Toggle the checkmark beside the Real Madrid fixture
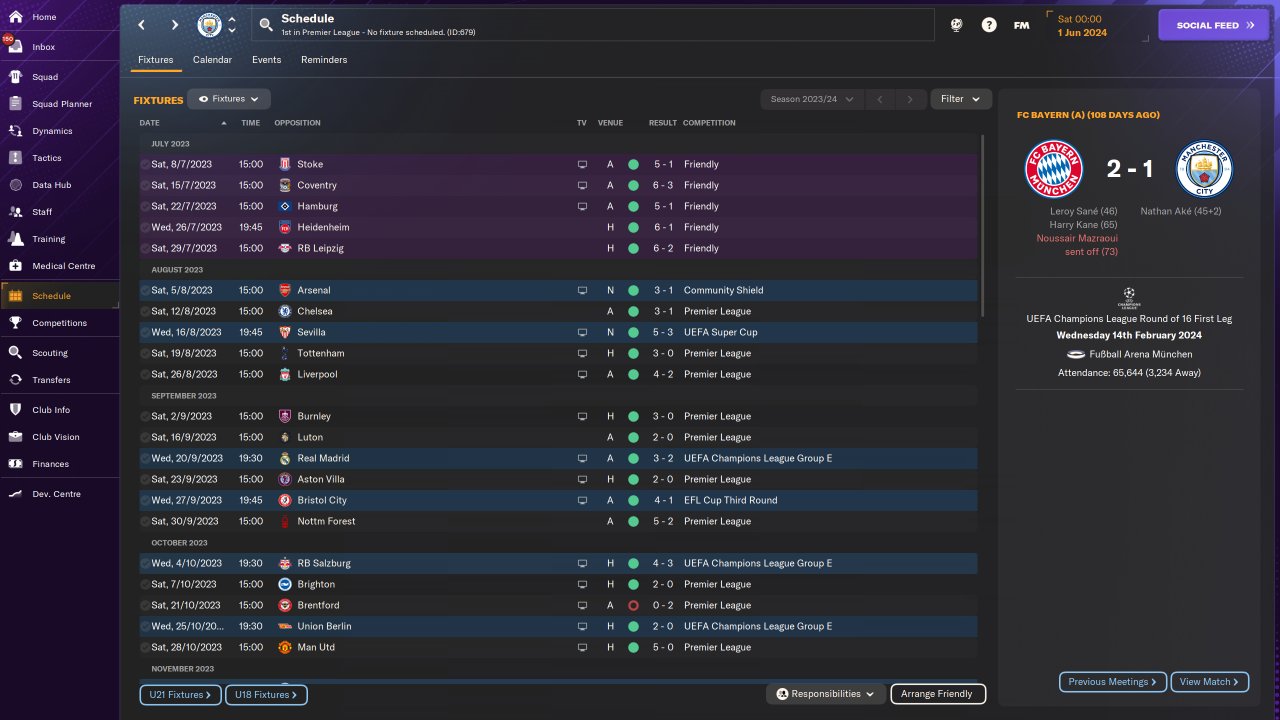Image resolution: width=1280 pixels, height=720 pixels. (145, 458)
